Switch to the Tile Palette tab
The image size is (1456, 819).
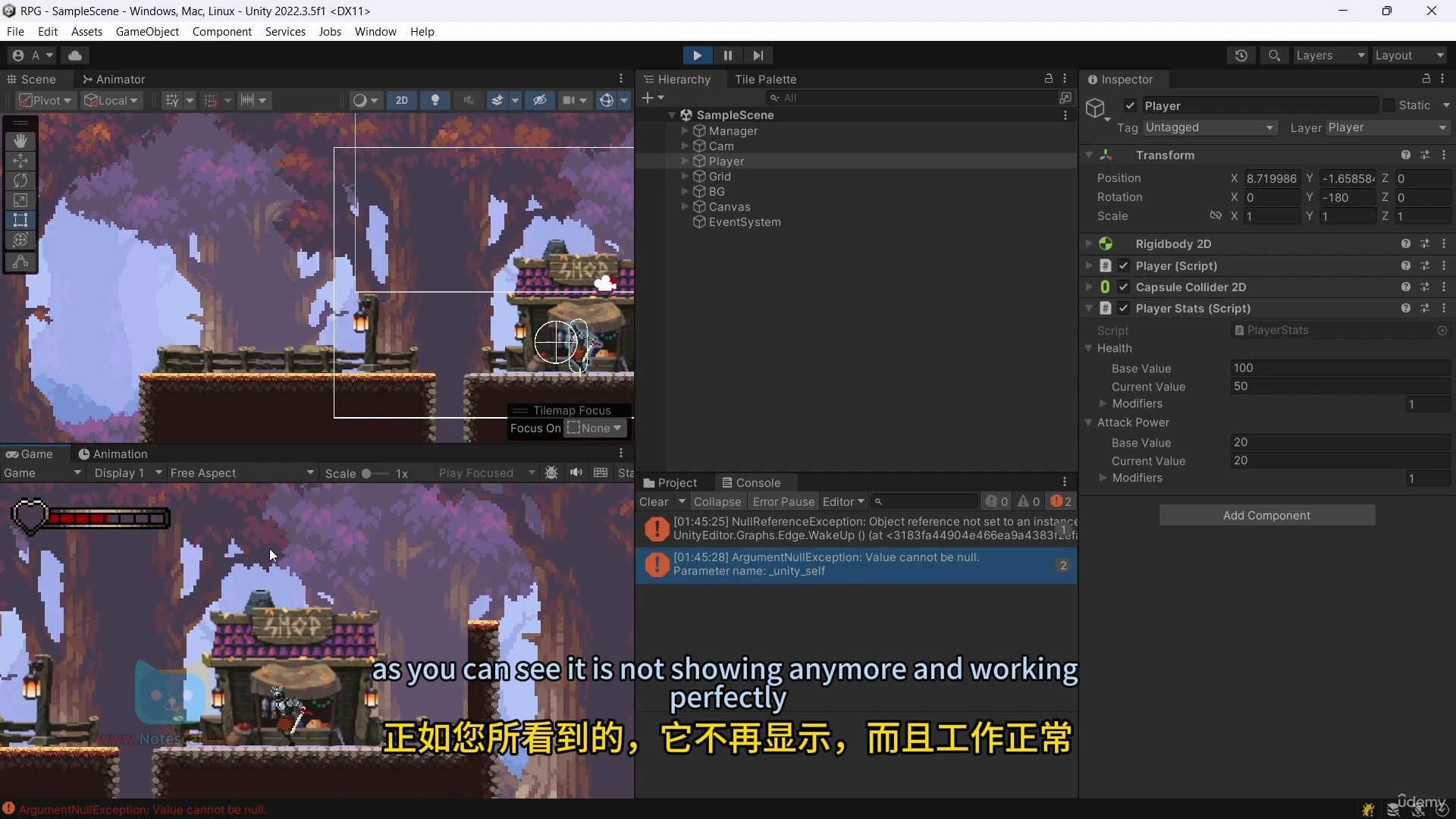[x=765, y=79]
